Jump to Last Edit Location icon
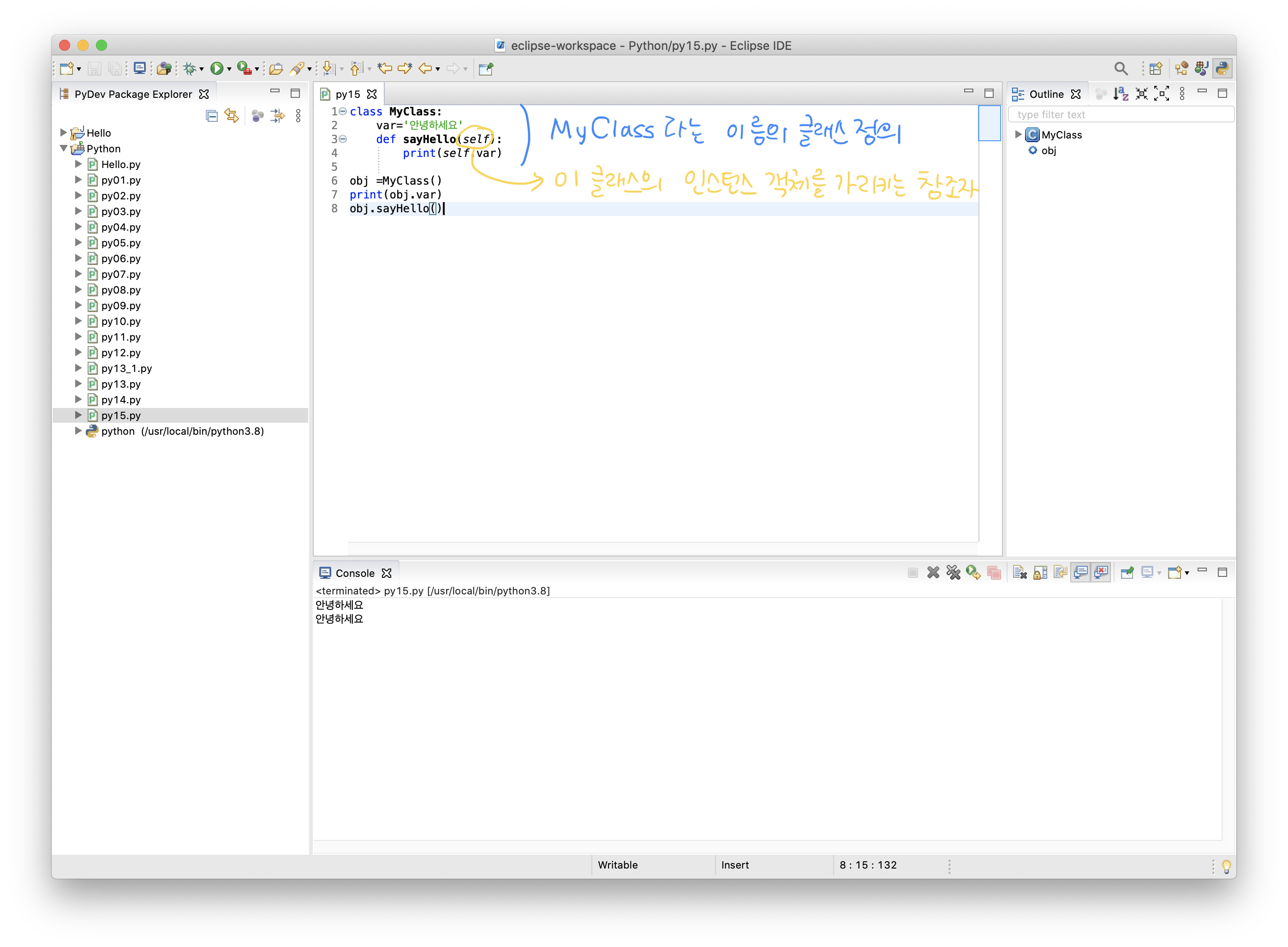This screenshot has height=947, width=1288. coord(385,69)
